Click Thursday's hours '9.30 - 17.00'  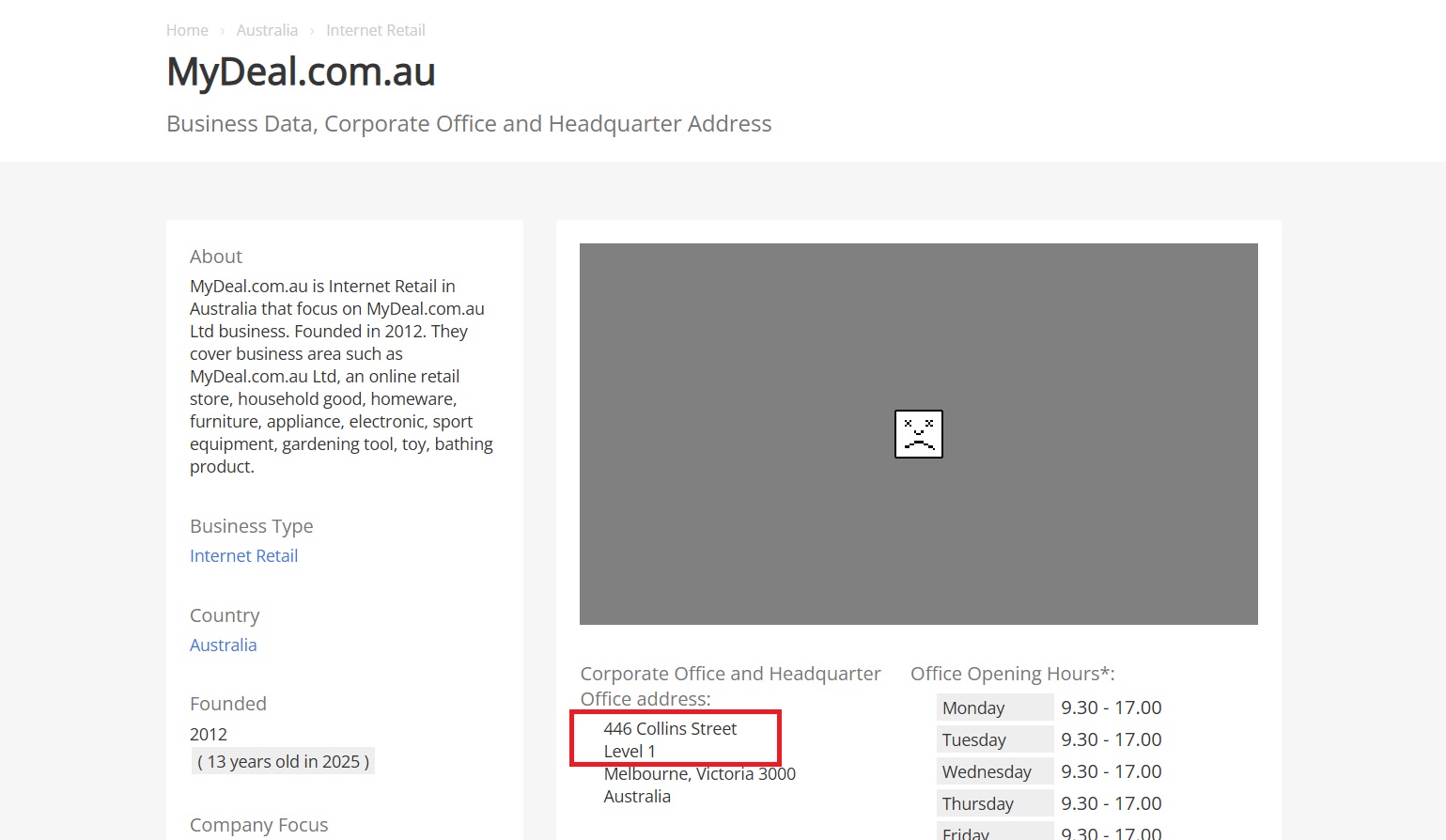click(1112, 803)
